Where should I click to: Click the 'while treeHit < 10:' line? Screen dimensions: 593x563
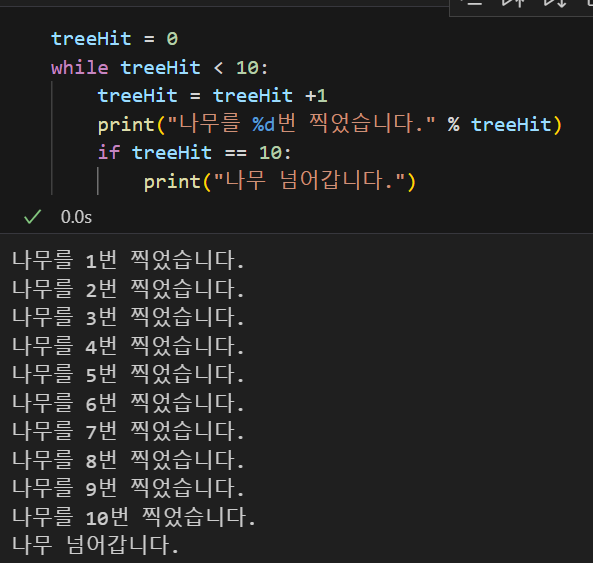160,68
